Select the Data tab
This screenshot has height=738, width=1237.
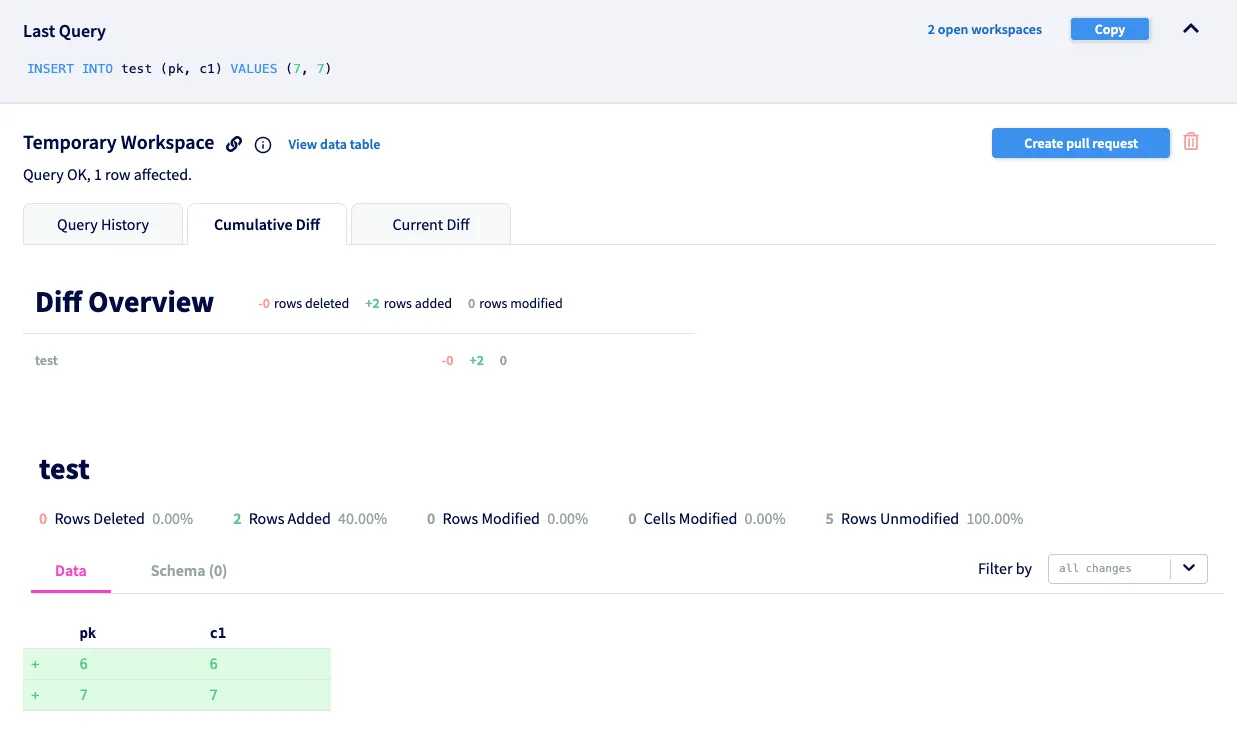click(70, 570)
